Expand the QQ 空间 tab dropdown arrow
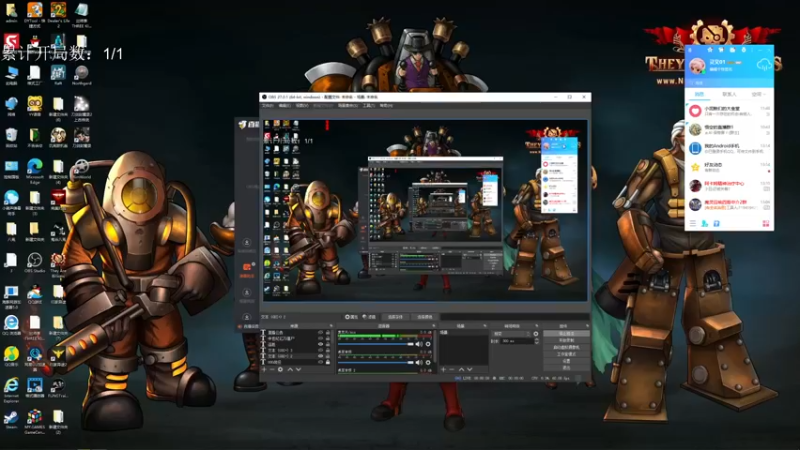 coord(765,94)
